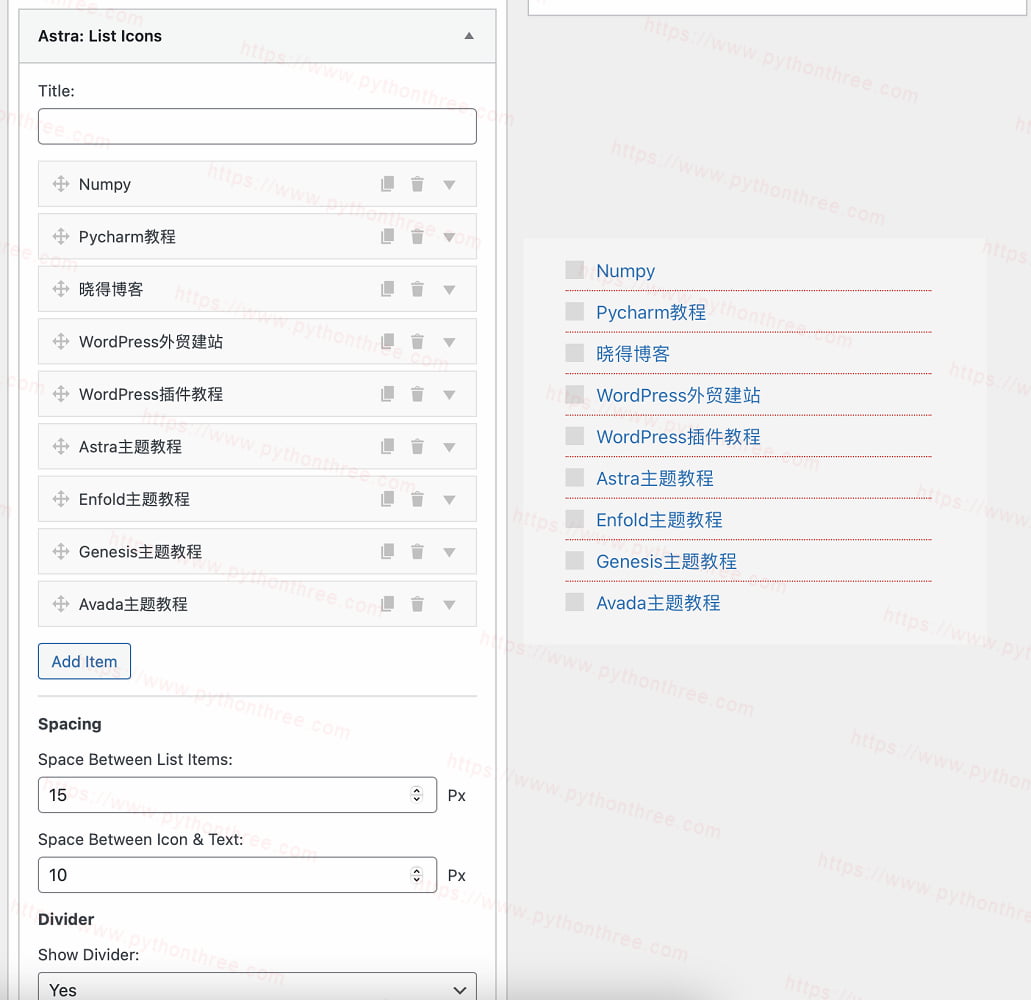This screenshot has width=1031, height=1000.
Task: Open the Enfold主题教程 preview link
Action: point(659,519)
